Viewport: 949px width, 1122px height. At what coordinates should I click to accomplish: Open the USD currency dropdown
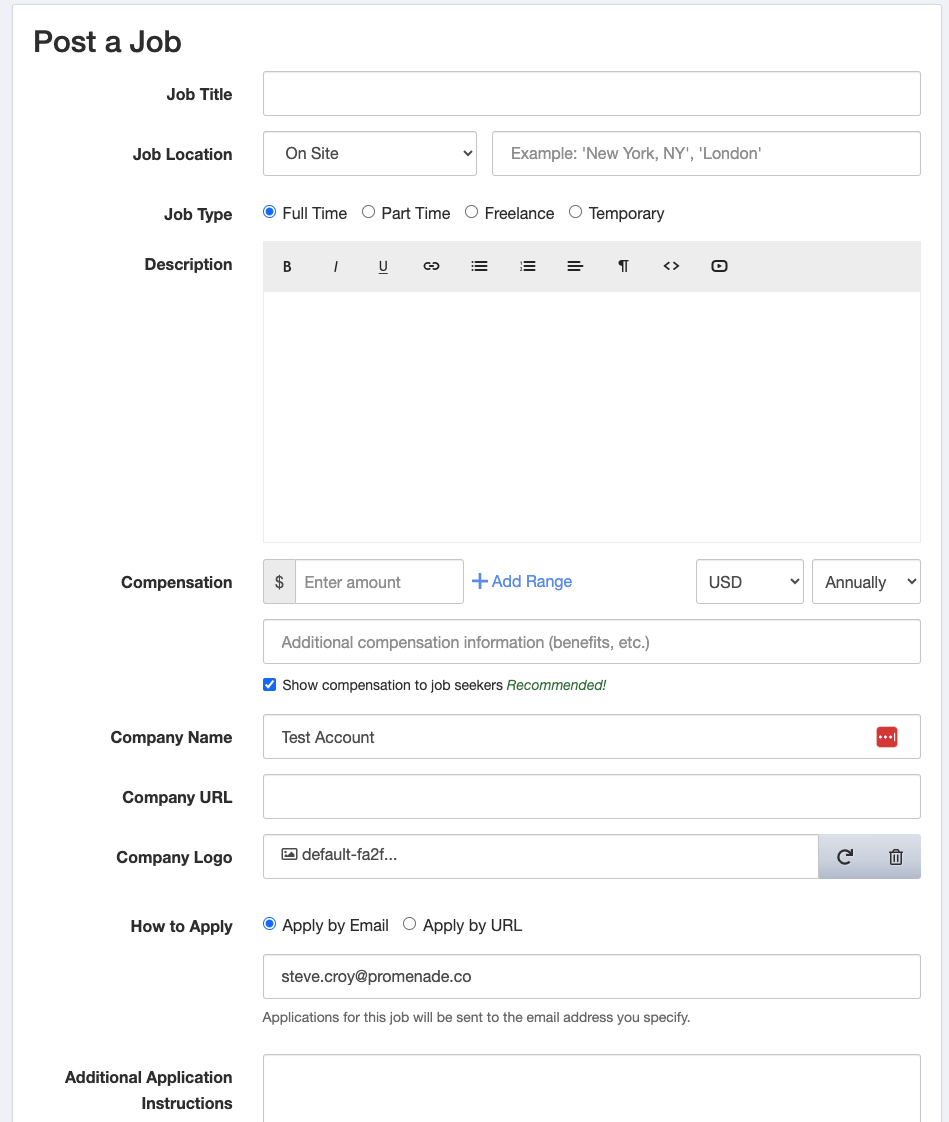(749, 582)
